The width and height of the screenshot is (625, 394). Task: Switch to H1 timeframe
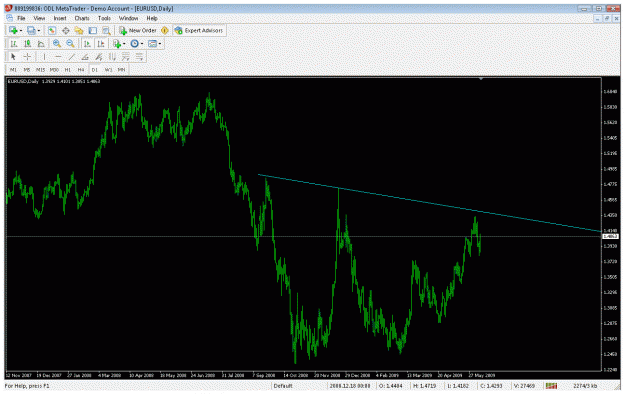[67, 70]
